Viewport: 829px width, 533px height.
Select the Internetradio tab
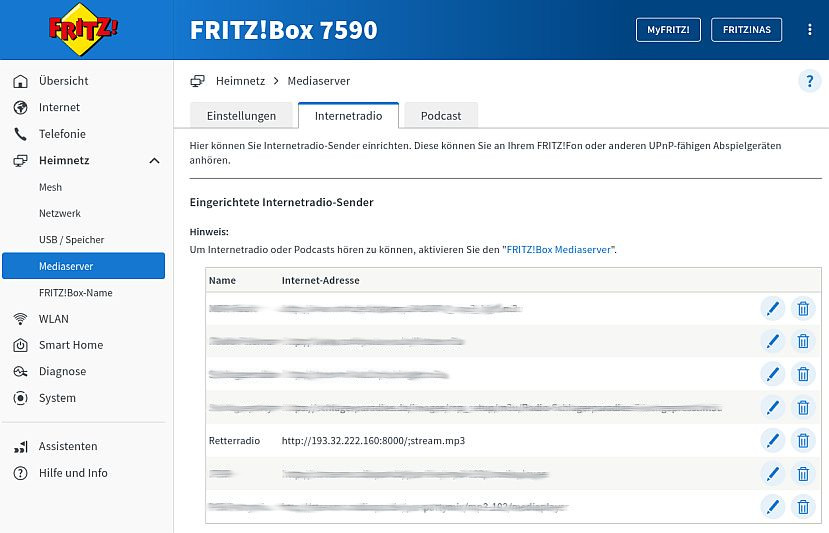pyautogui.click(x=348, y=115)
